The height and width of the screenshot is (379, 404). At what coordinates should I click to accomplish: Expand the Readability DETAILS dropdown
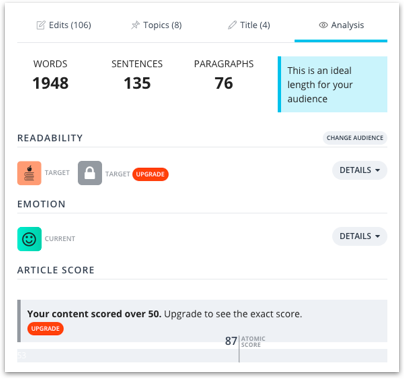359,170
